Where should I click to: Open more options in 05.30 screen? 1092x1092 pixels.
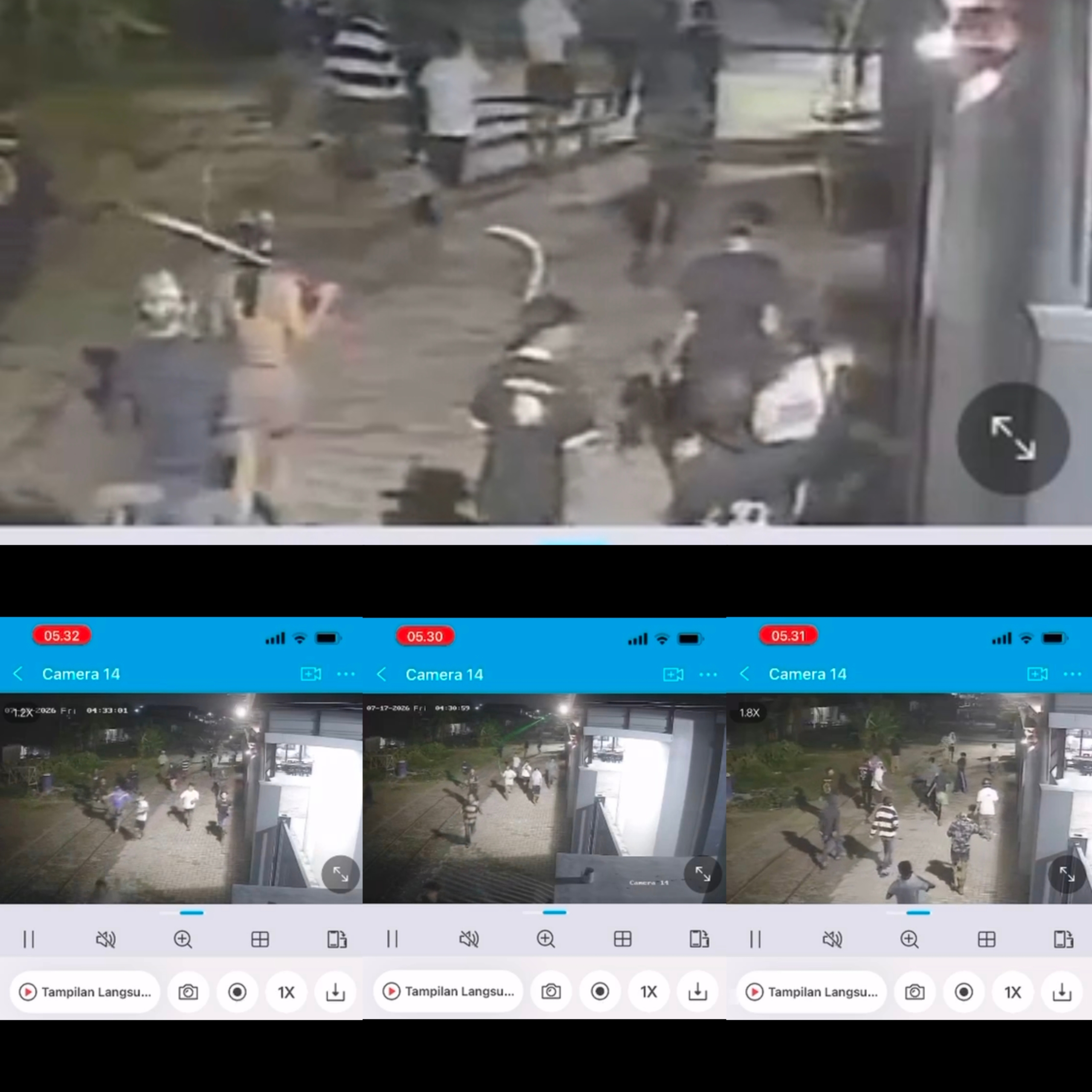point(708,674)
